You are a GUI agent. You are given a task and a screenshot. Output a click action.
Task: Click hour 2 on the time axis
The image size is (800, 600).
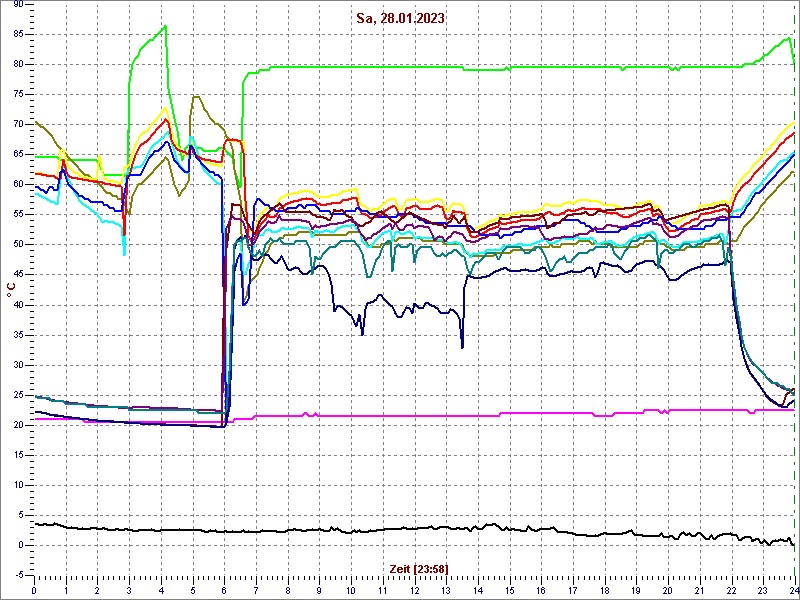coord(97,588)
